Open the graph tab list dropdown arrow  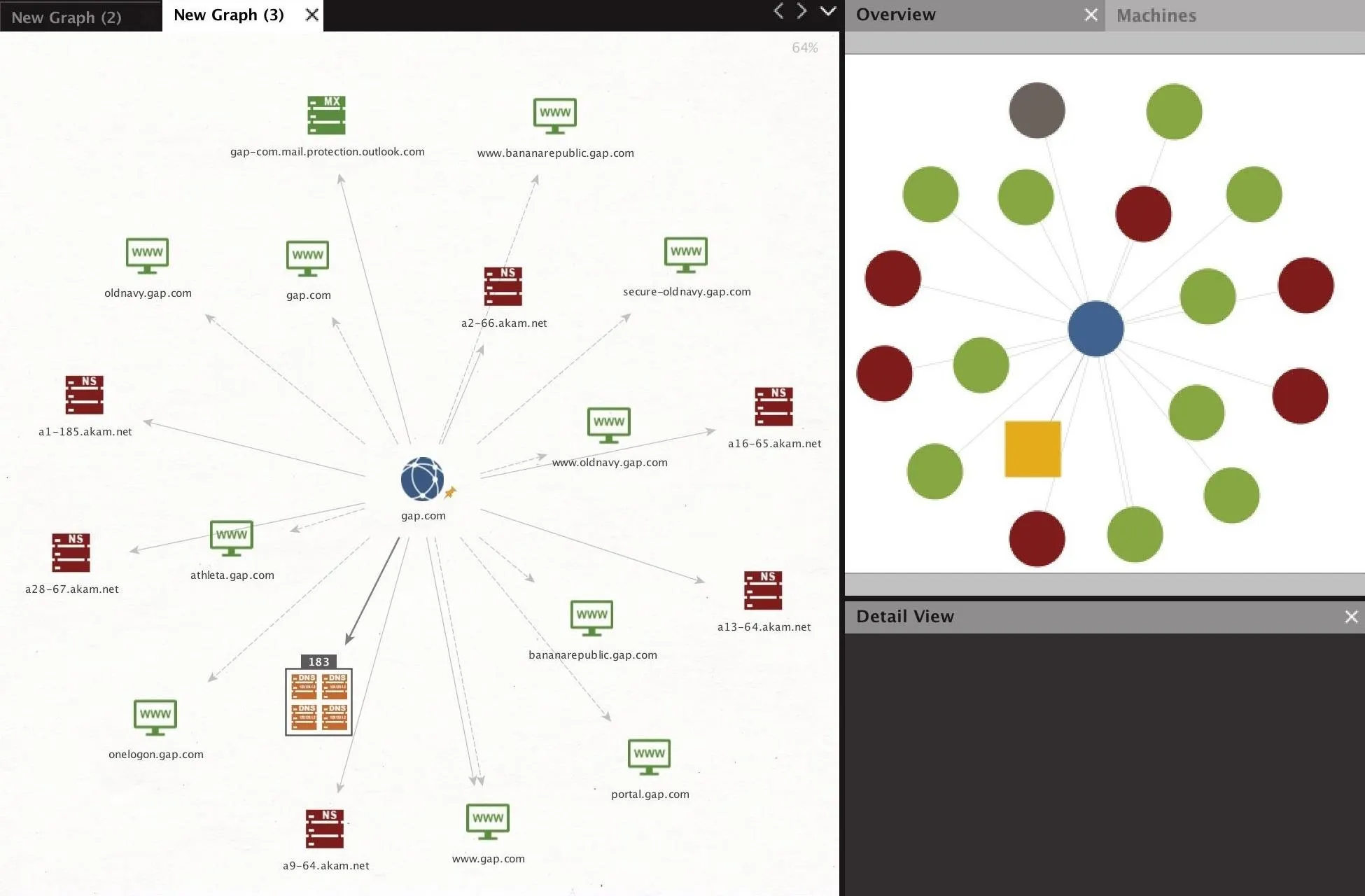coord(828,11)
